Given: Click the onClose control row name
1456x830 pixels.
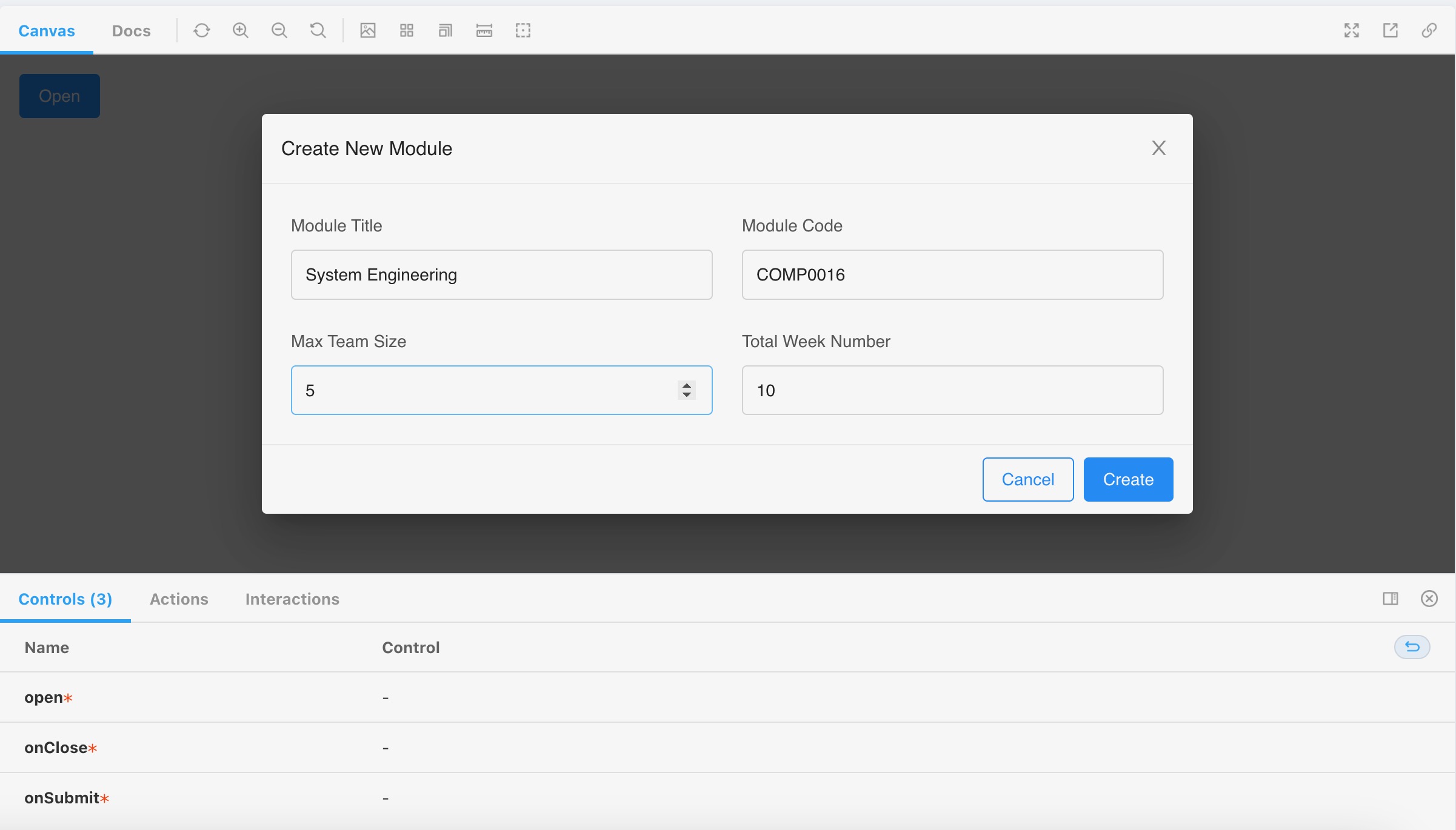Looking at the screenshot, I should [61, 748].
